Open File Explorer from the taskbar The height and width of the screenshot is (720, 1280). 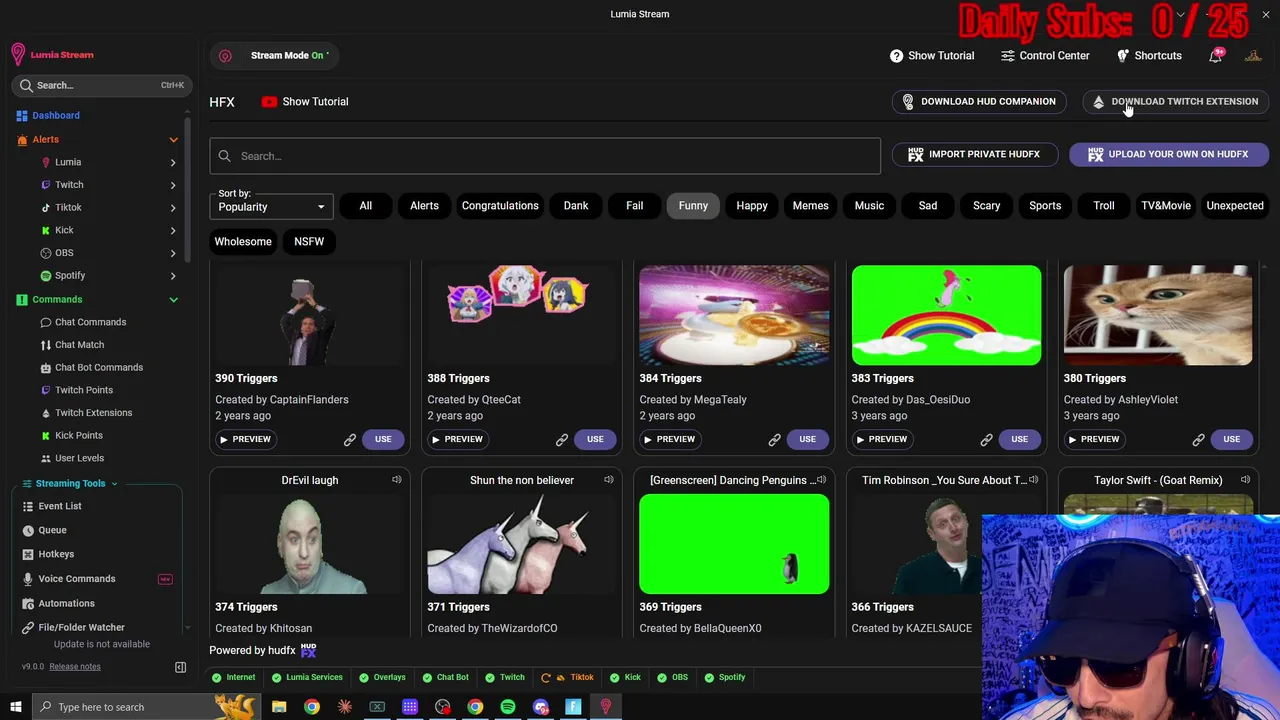(x=279, y=707)
